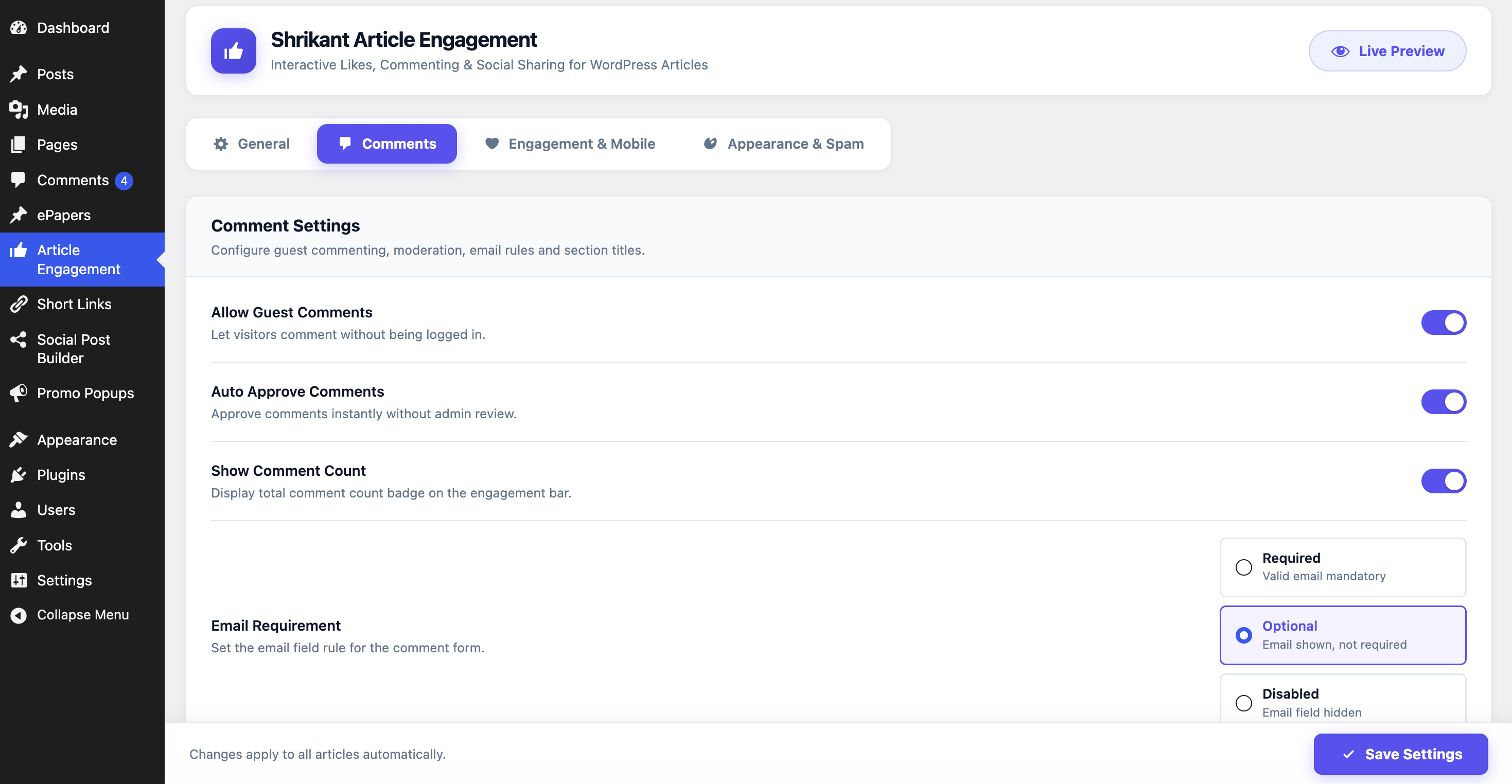
Task: Click the checkmark icon in Save Settings
Action: click(1349, 755)
